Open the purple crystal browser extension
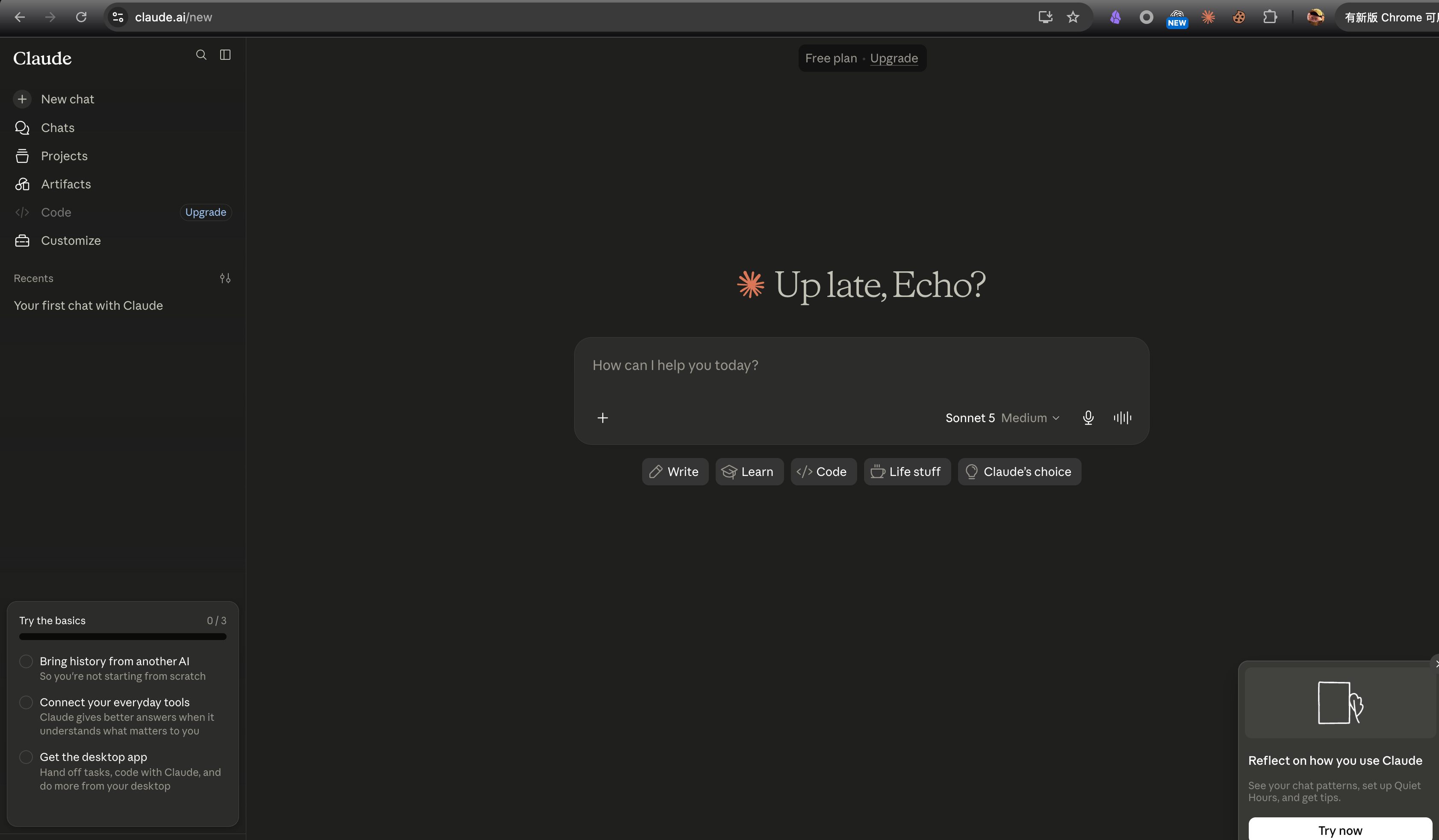This screenshot has height=840, width=1439. tap(1115, 17)
